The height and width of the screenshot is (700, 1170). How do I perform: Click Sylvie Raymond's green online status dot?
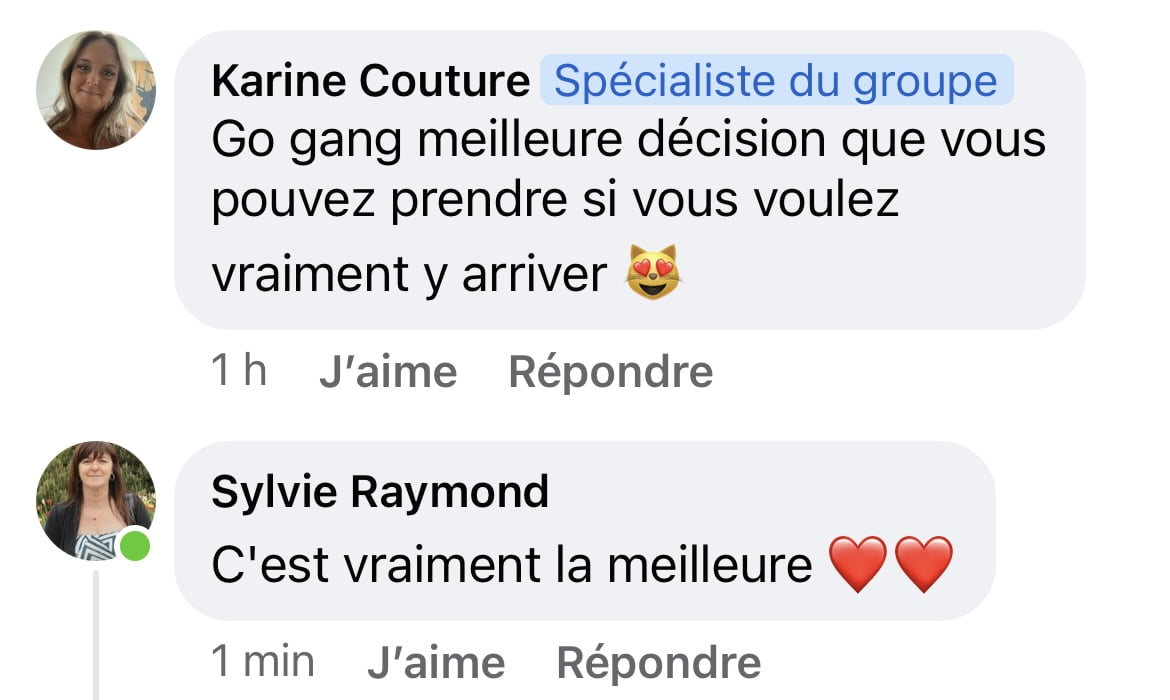click(x=134, y=547)
